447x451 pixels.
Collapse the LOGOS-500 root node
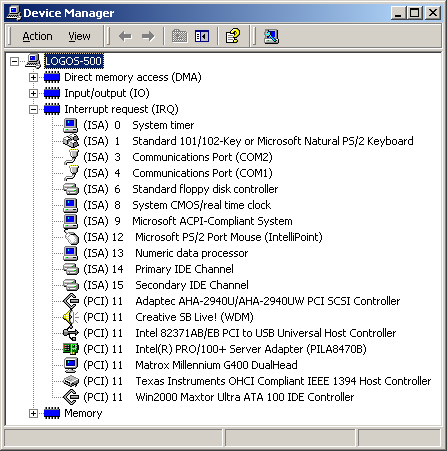click(14, 61)
